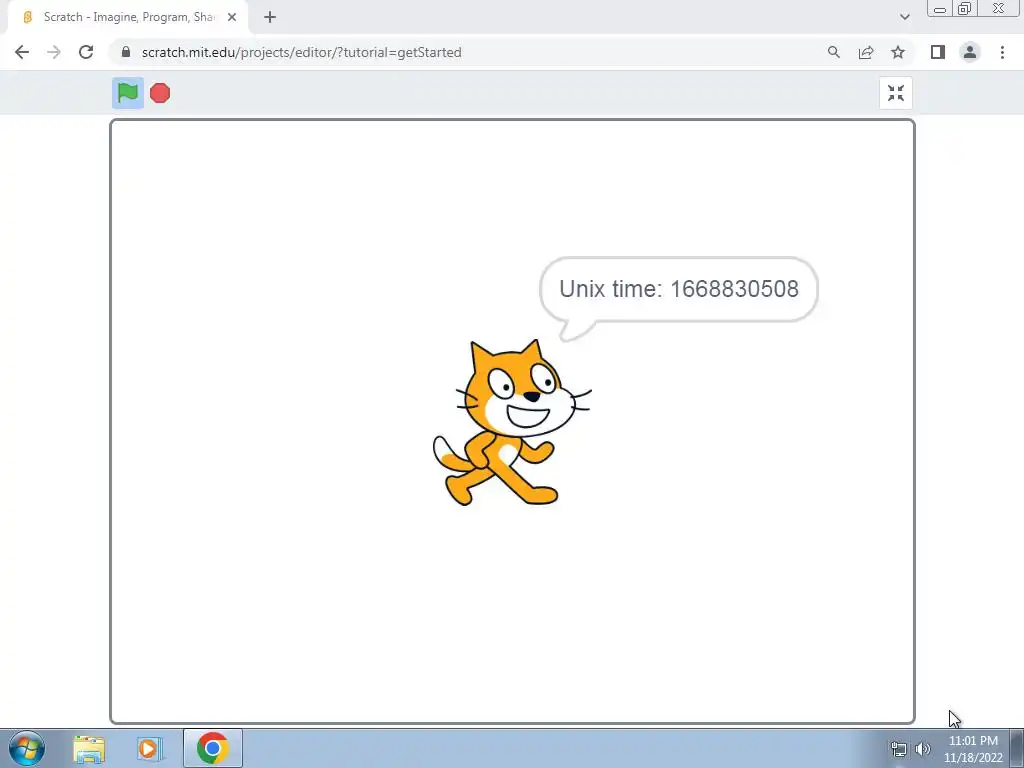Select the Scratch - Imagine, Program tab
The width and height of the screenshot is (1024, 768).
(x=128, y=17)
